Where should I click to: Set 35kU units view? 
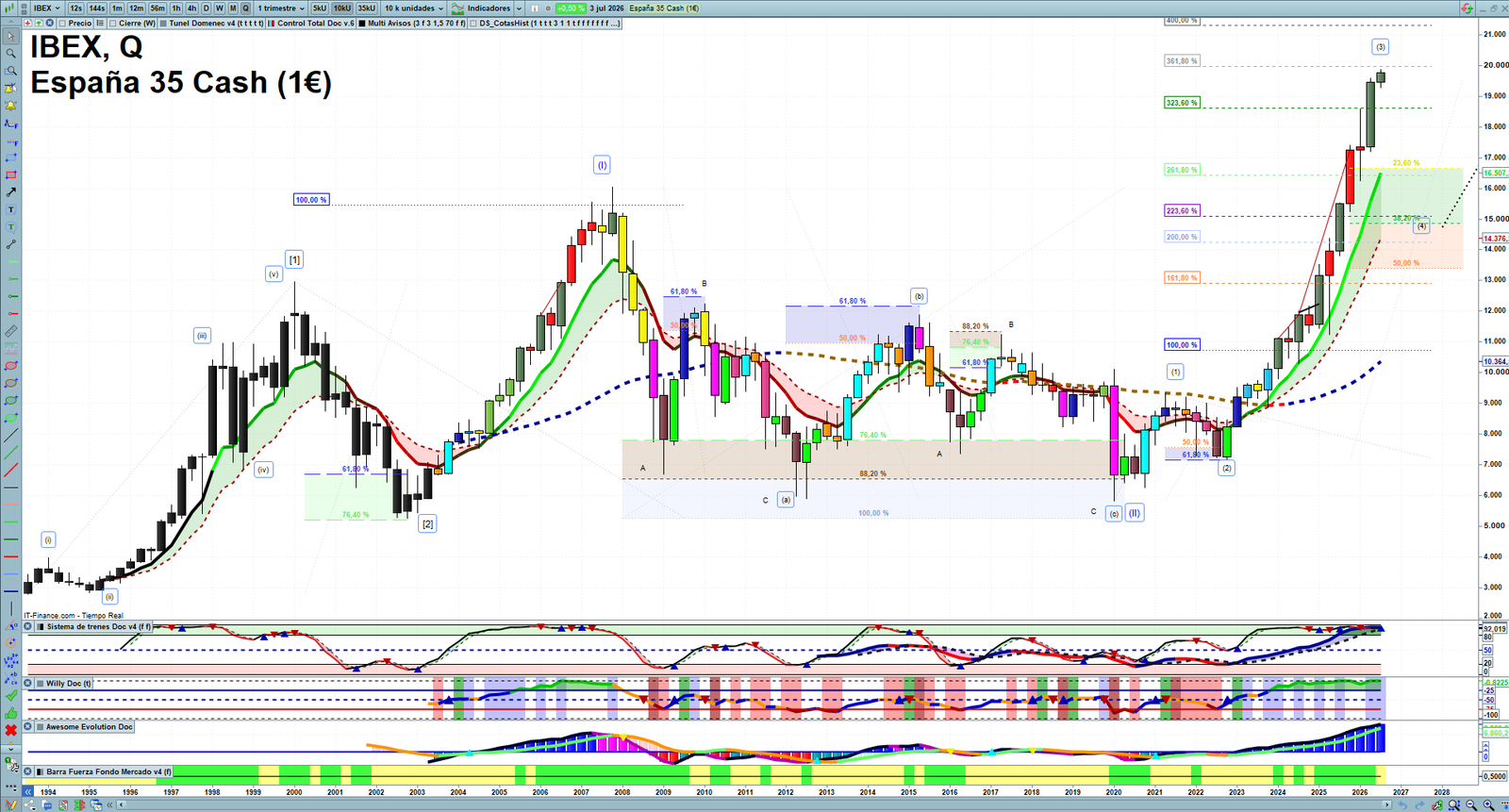click(x=366, y=8)
